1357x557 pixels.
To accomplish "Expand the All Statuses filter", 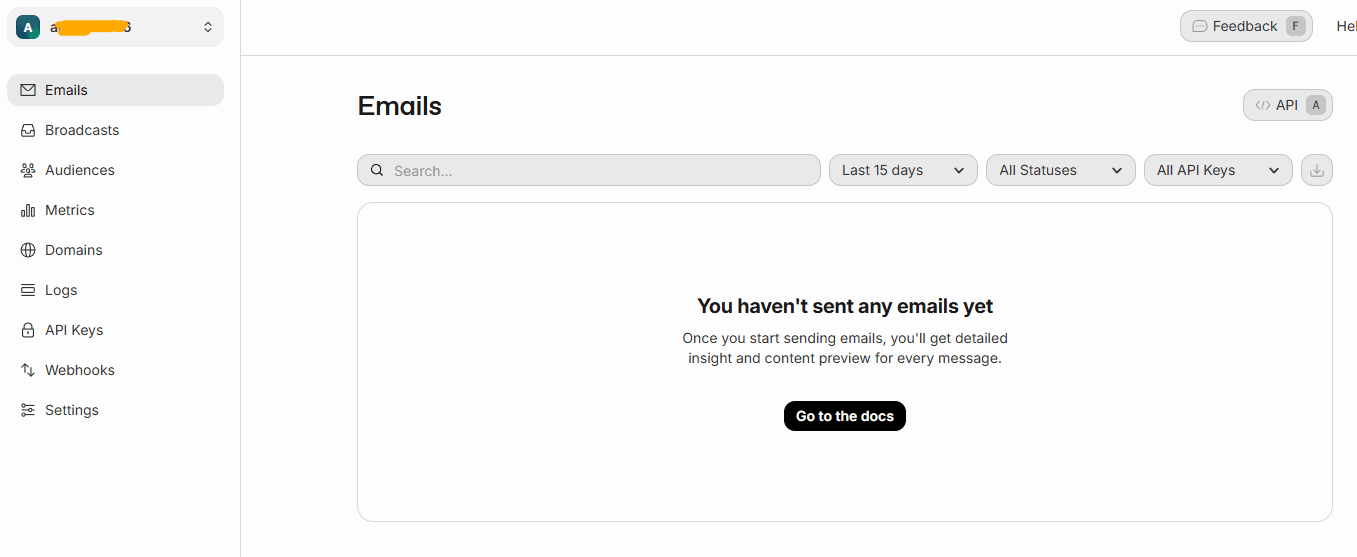I will point(1060,170).
